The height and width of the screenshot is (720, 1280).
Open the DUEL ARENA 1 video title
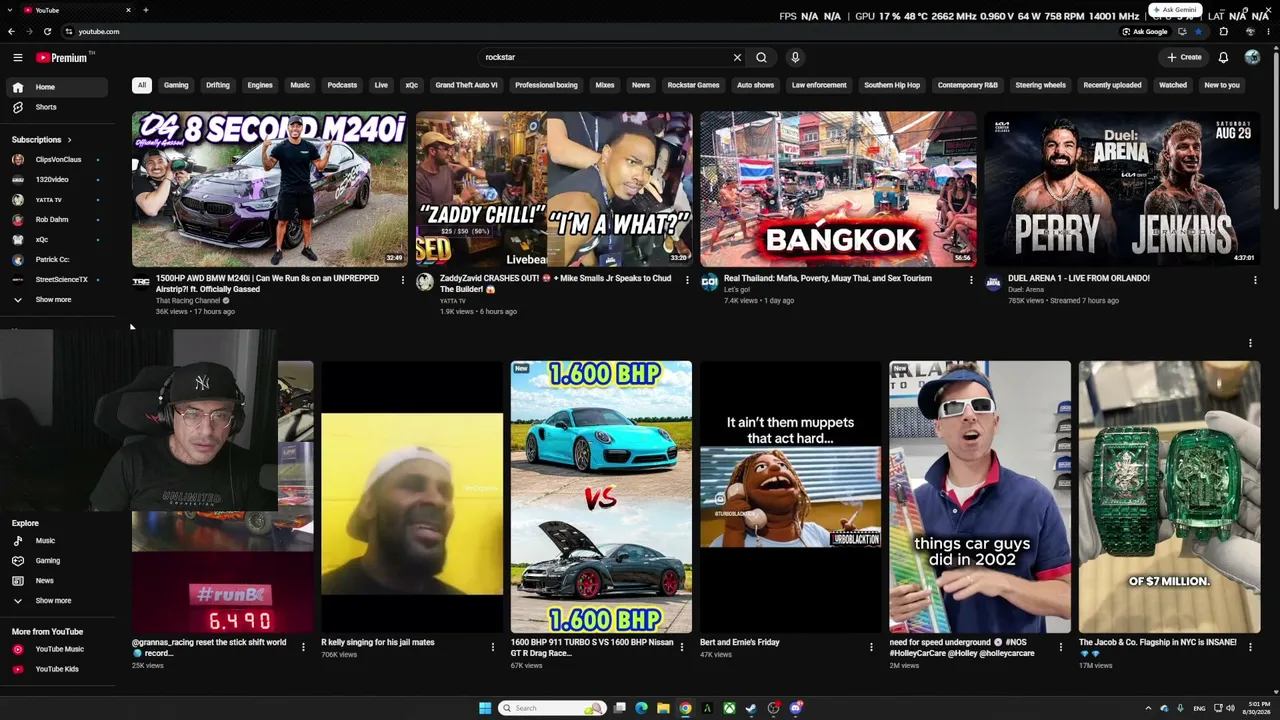(1079, 278)
